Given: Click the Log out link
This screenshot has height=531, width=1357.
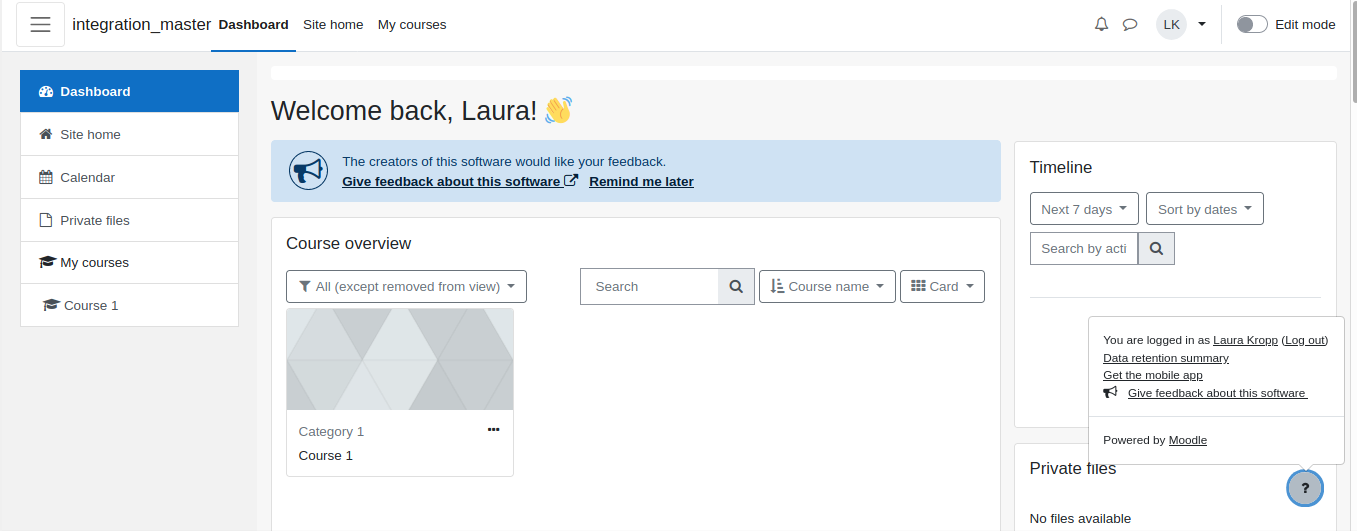Looking at the screenshot, I should click(1305, 340).
